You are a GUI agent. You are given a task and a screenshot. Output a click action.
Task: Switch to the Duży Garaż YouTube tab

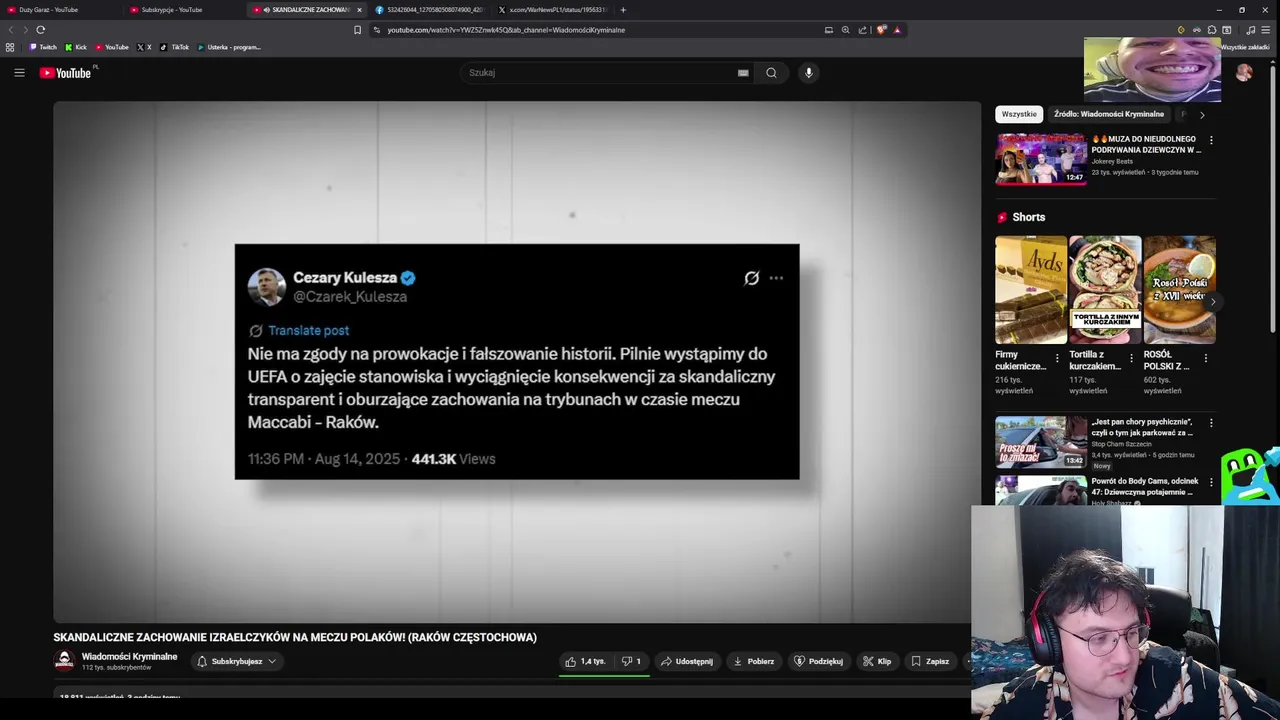60,10
